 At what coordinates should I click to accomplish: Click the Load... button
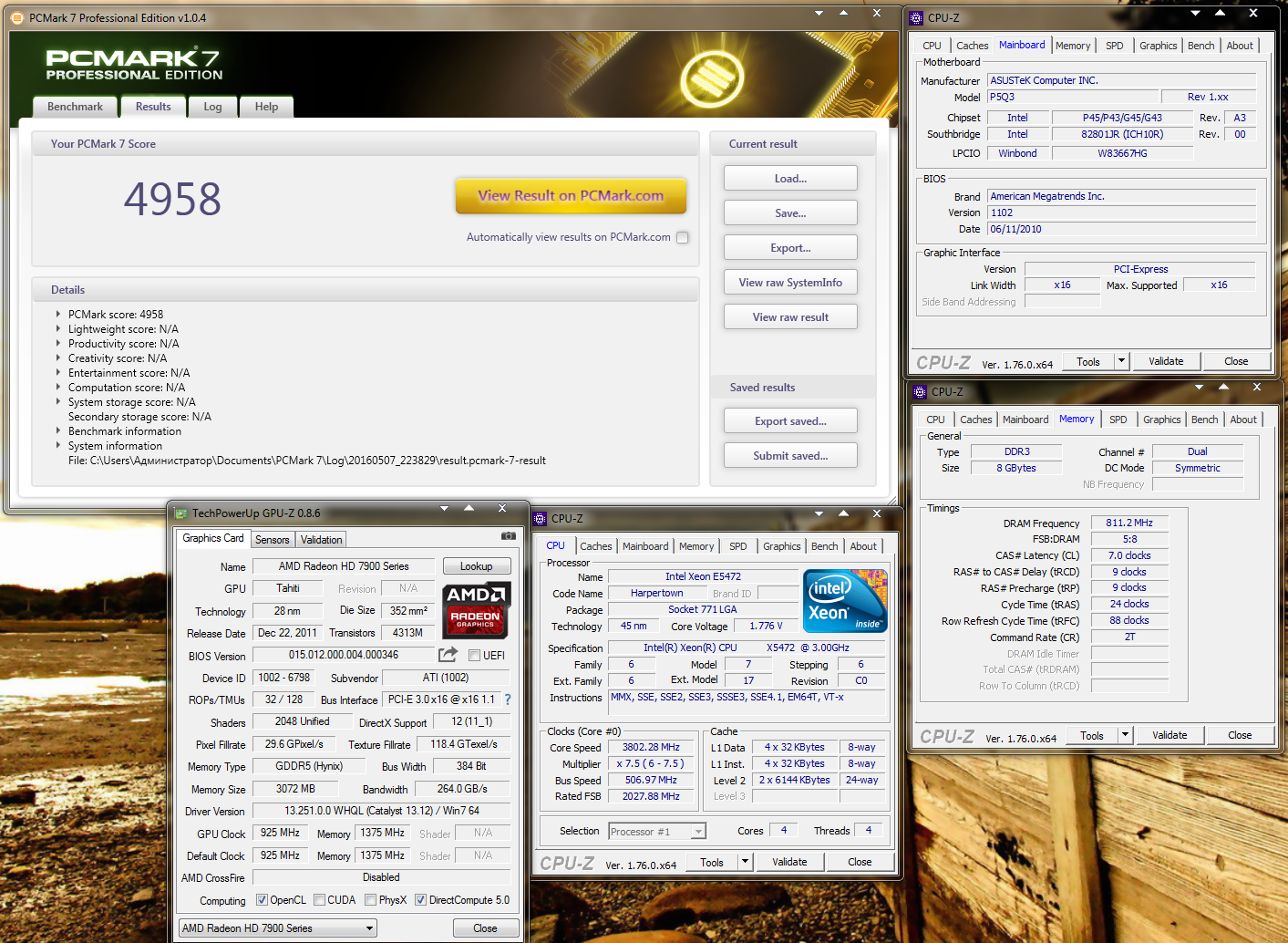point(790,179)
